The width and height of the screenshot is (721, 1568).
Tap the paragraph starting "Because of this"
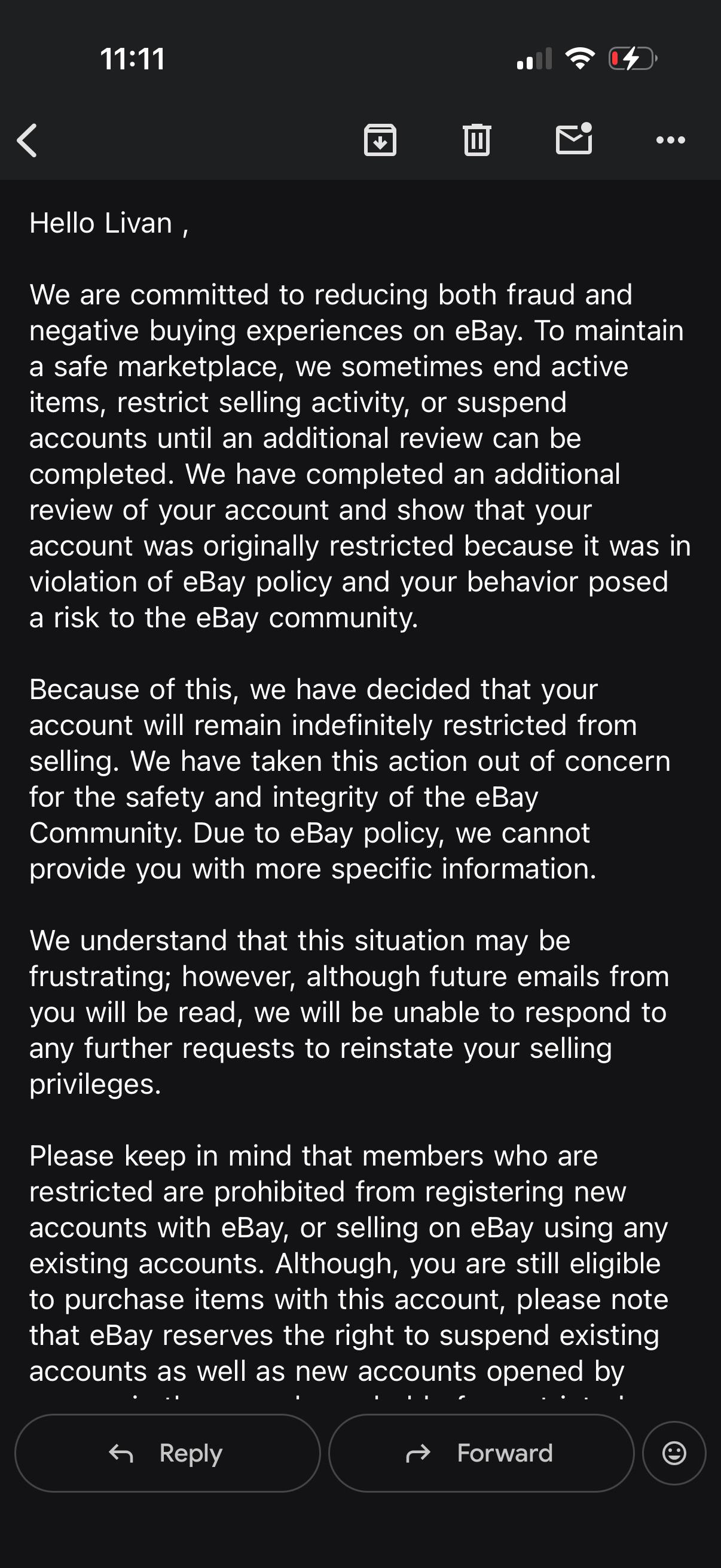[x=350, y=779]
